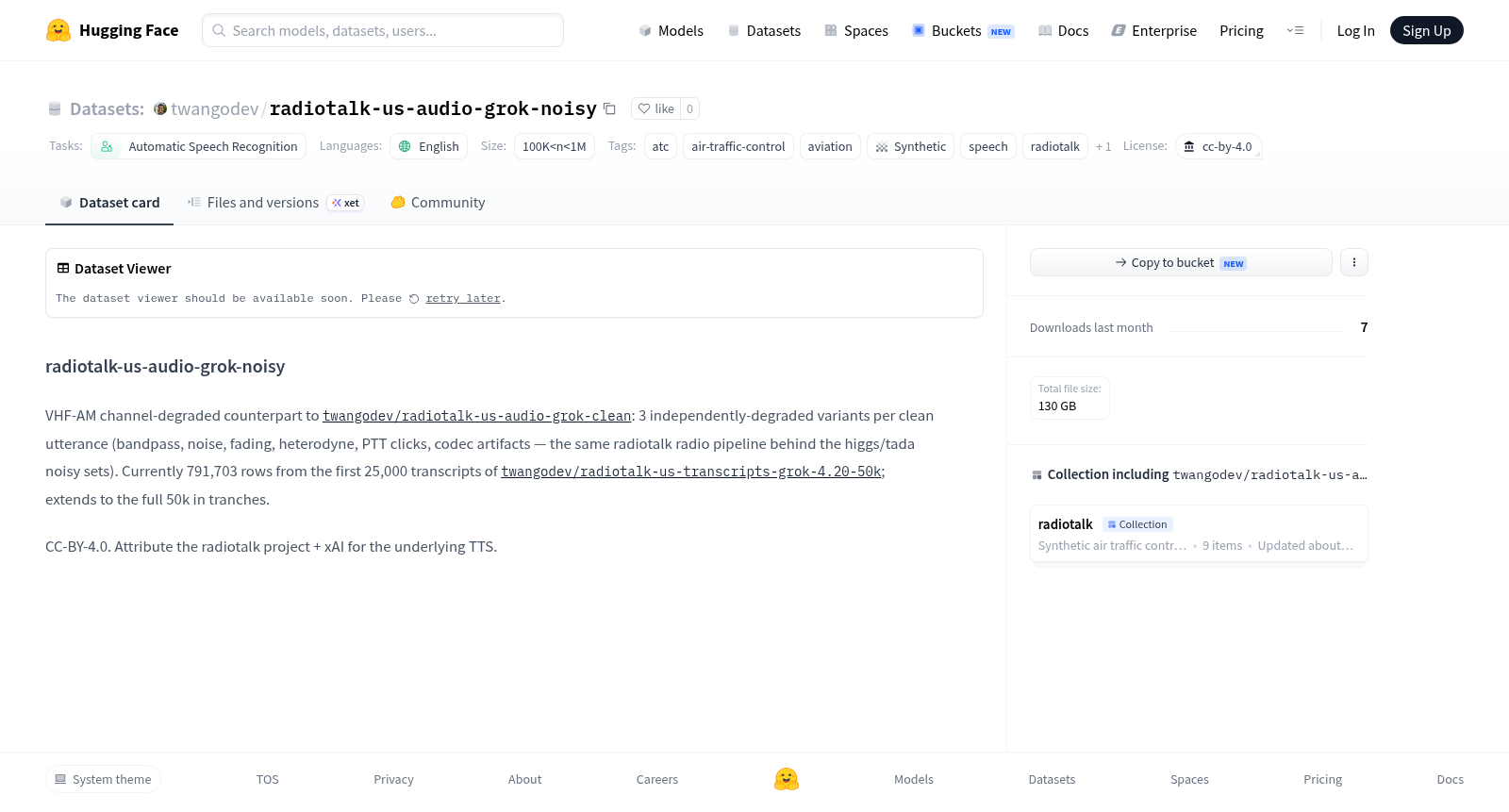This screenshot has width=1509, height=812.
Task: Show the +1 additional tags
Action: (1103, 146)
